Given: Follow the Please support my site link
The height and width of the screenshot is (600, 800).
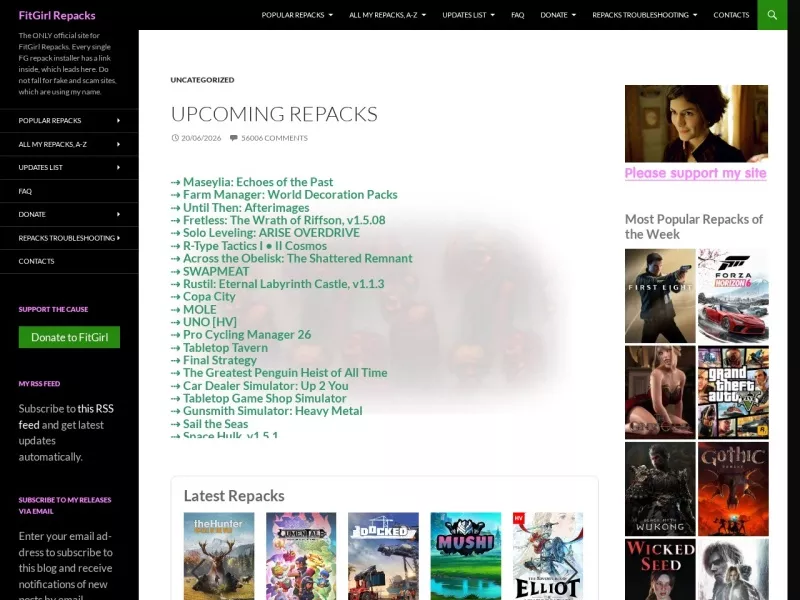Looking at the screenshot, I should point(695,173).
